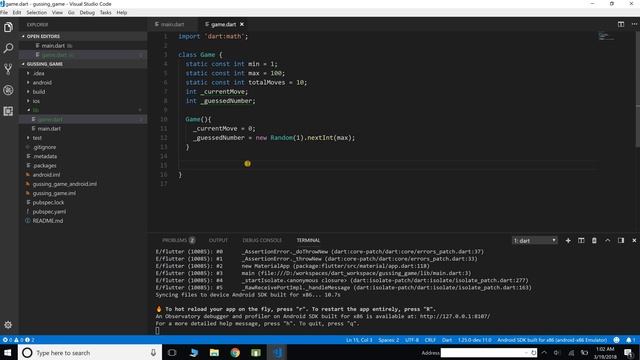
Task: Open the Search view in activity bar
Action: (x=8, y=48)
